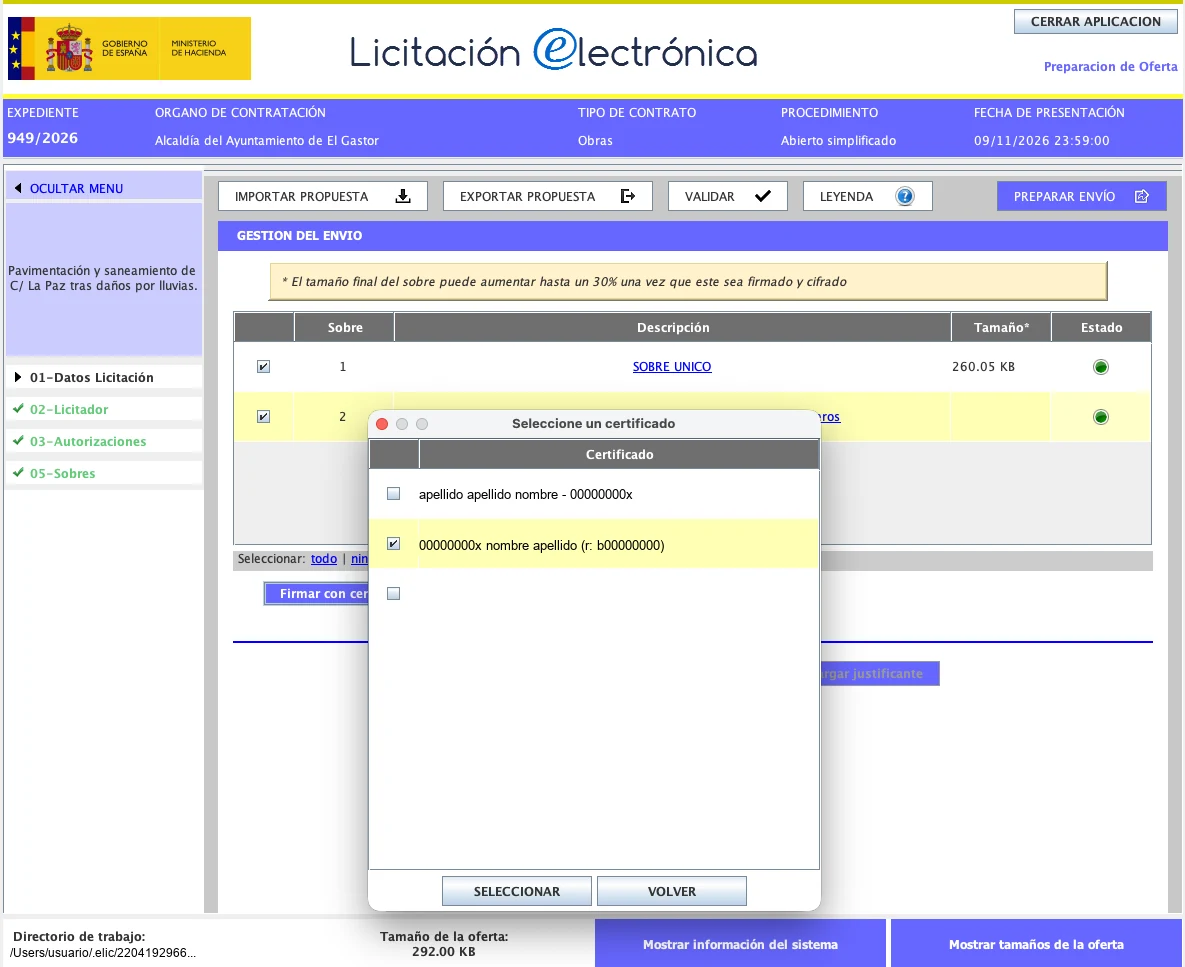Click Volver to dismiss certificate dialog
The image size is (1185, 967).
coord(672,891)
